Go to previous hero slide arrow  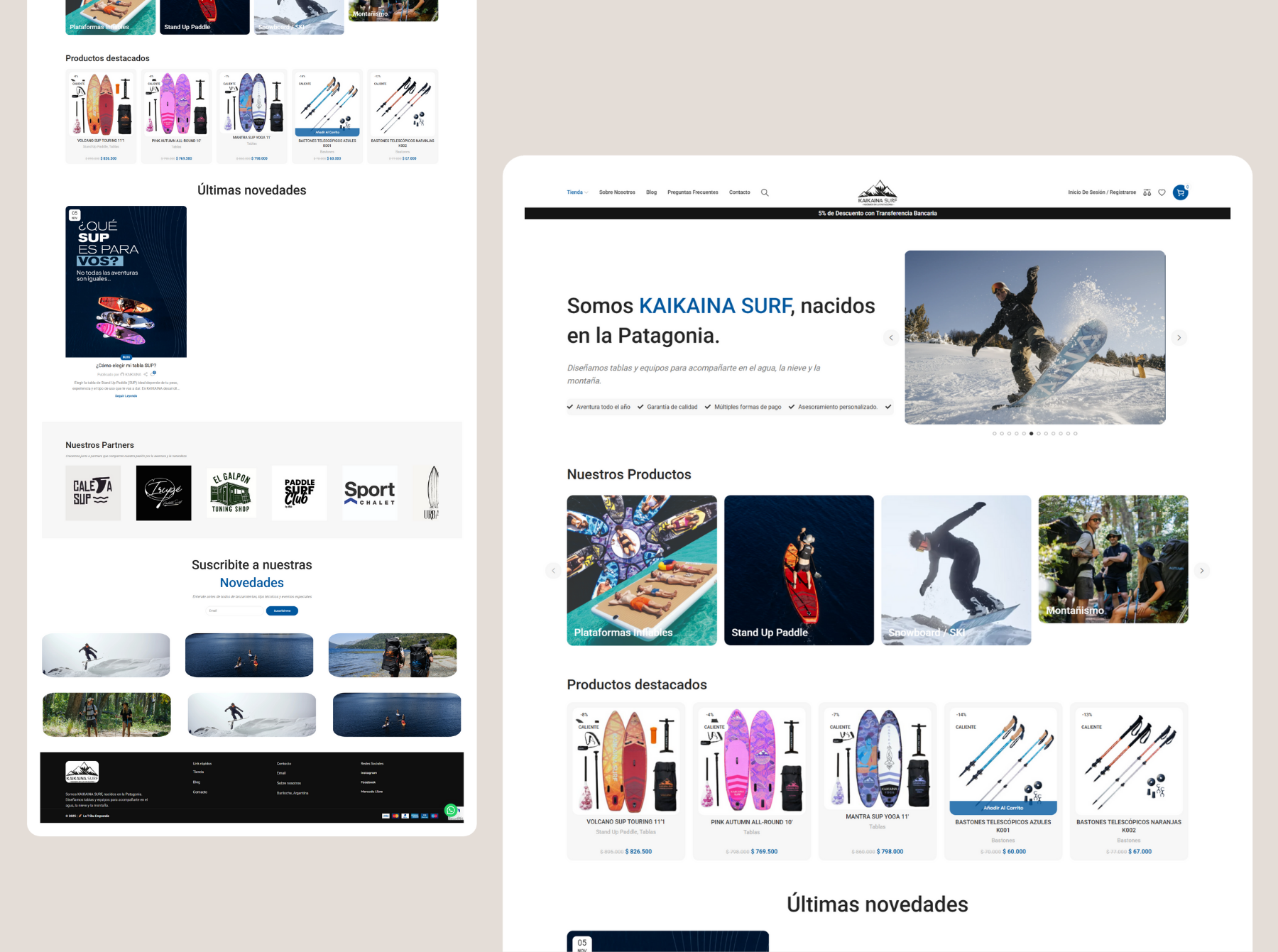(x=891, y=338)
